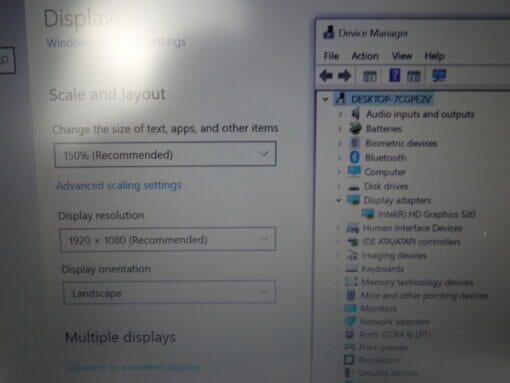The width and height of the screenshot is (510, 383).
Task: Click the Back arrow in Device Manager toolbar
Action: [x=326, y=76]
